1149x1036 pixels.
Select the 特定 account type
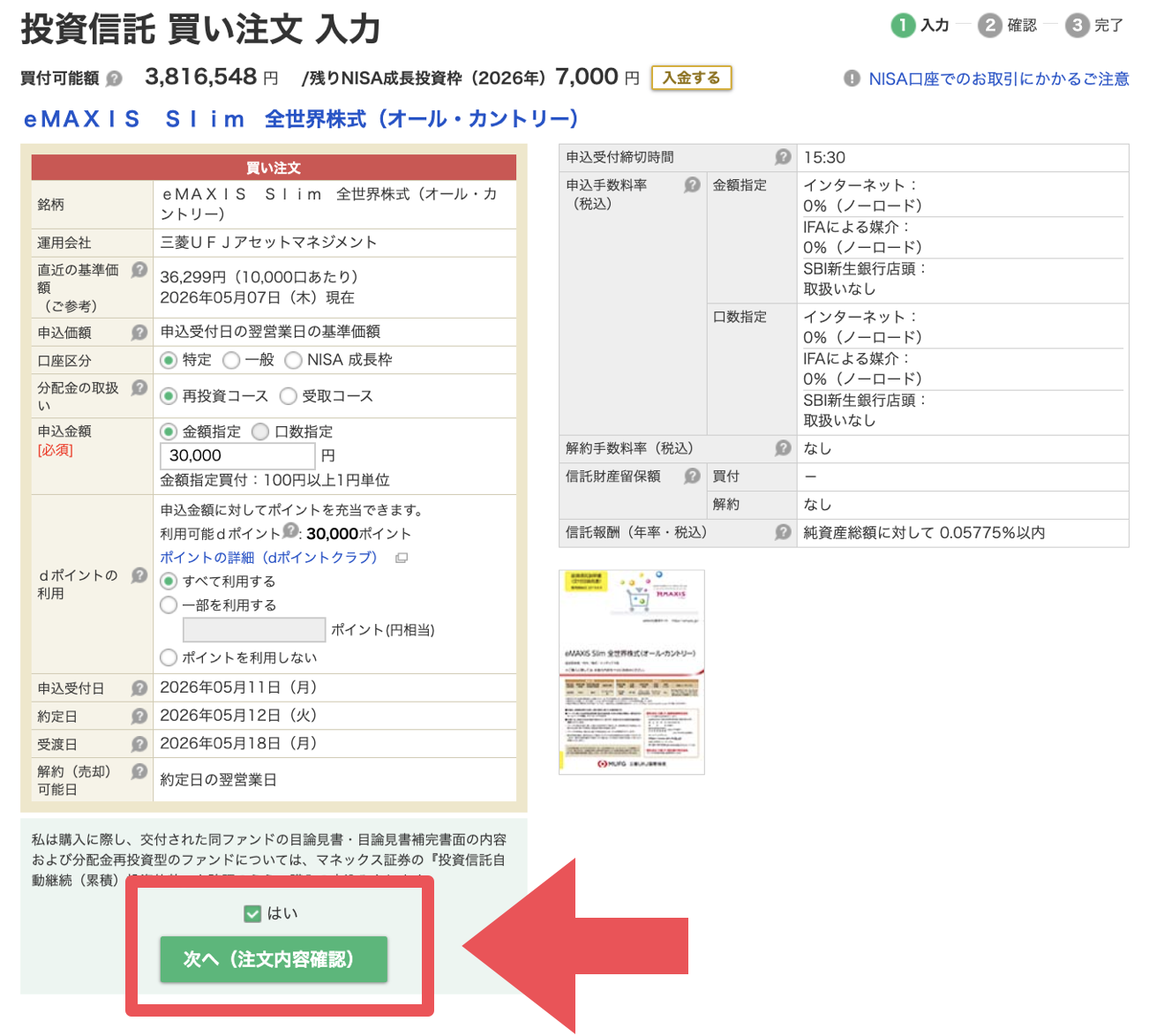pos(169,360)
